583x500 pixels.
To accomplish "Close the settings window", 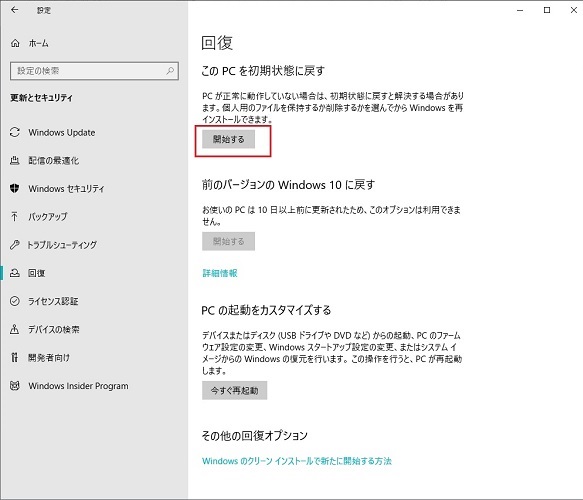I will [574, 10].
